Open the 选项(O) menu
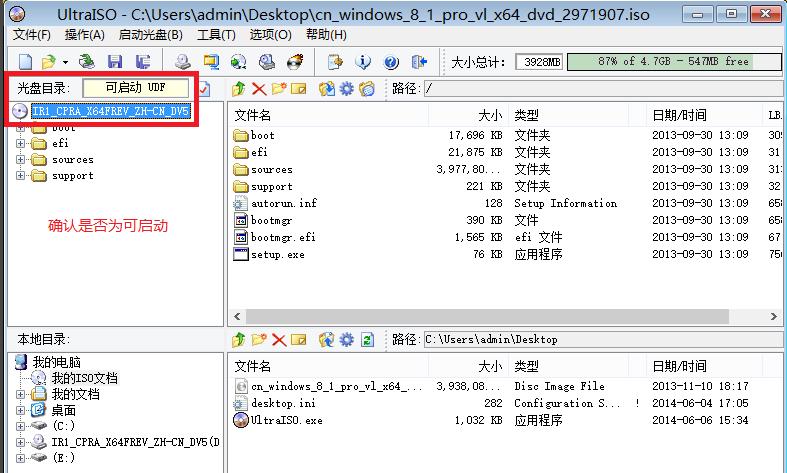This screenshot has width=787, height=473. [x=271, y=35]
